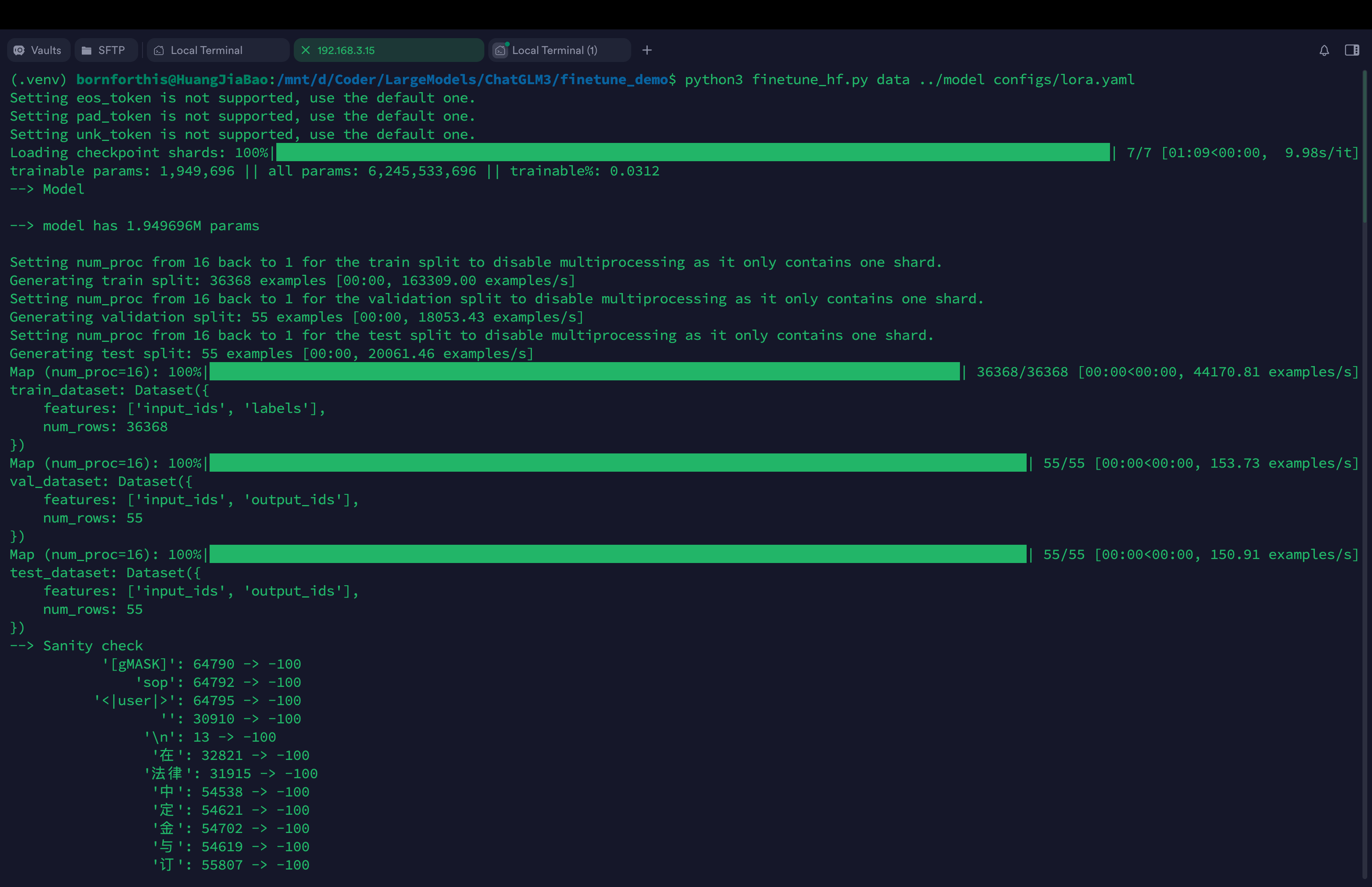The width and height of the screenshot is (1372, 887).
Task: Click the 'Loading checkpoint shards' progress bar
Action: click(x=693, y=152)
